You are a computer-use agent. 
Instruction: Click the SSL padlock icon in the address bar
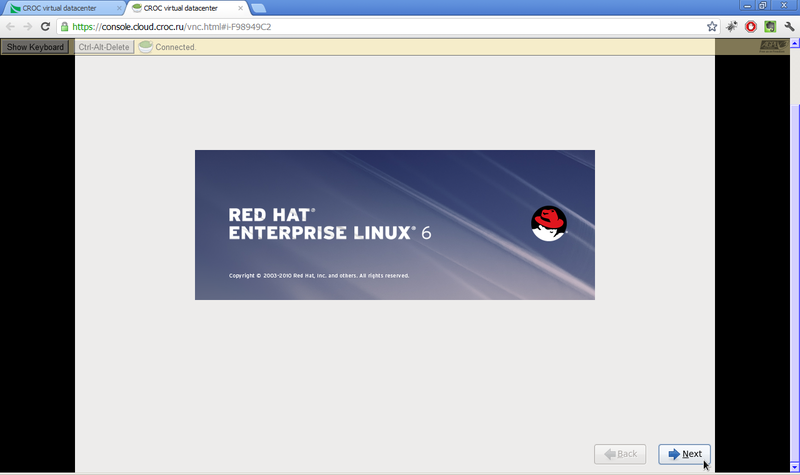(65, 27)
